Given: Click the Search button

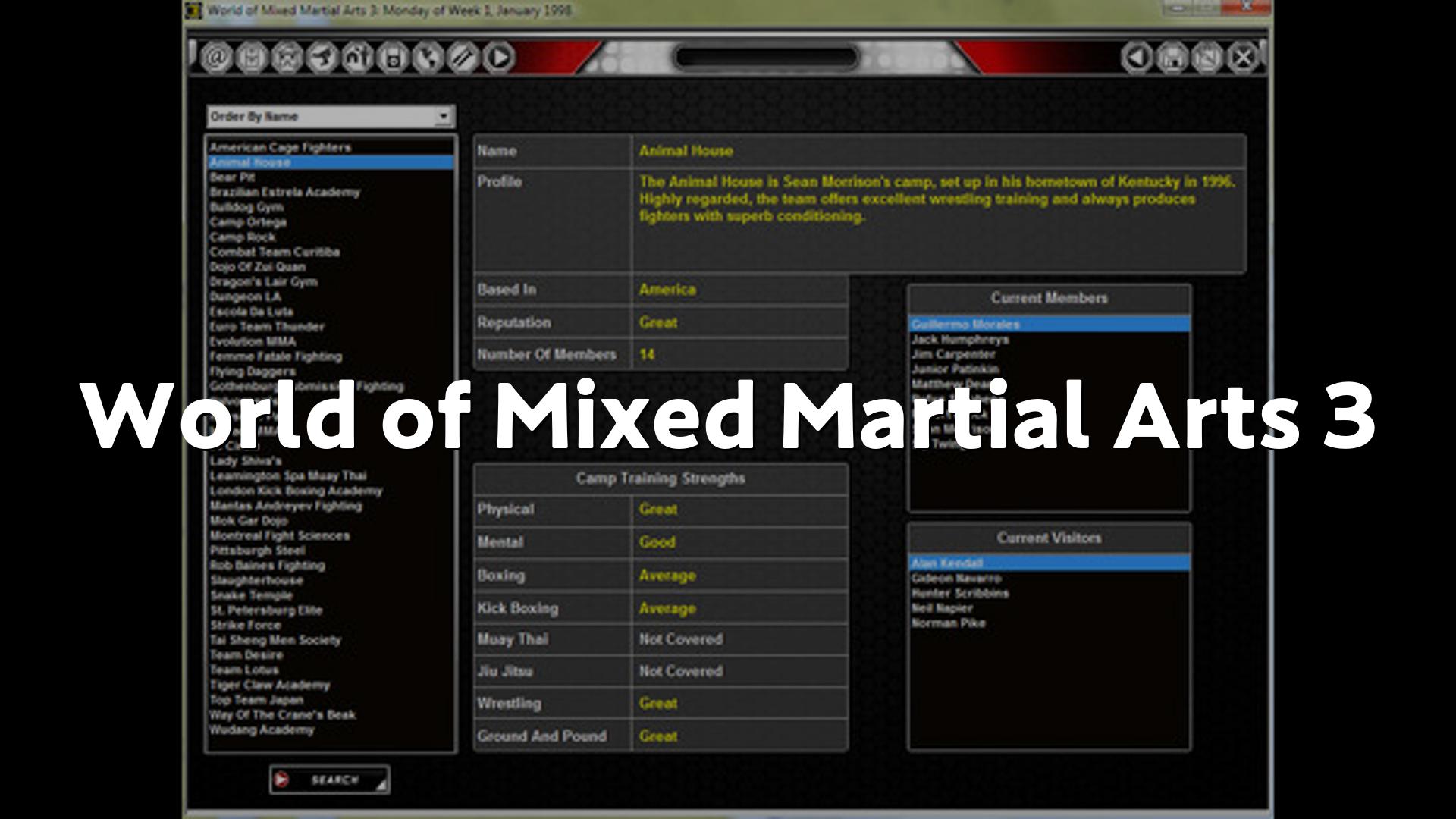Looking at the screenshot, I should pos(330,780).
